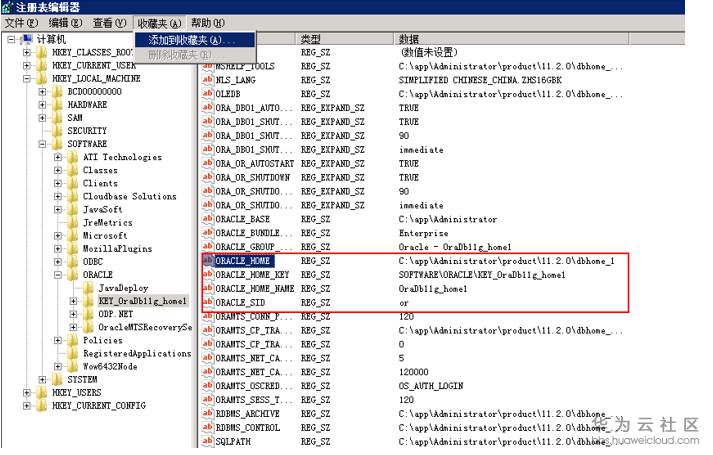Open the 文件 menu

coord(21,23)
